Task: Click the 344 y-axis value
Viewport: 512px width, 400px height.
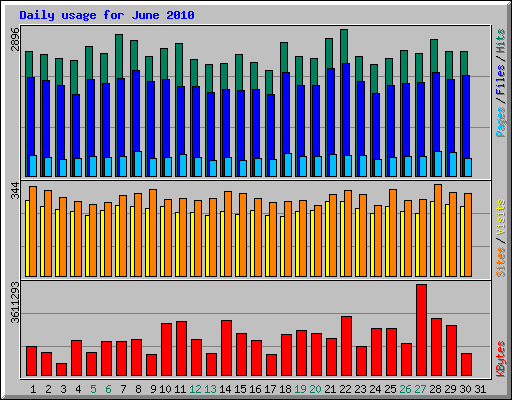Action: point(15,191)
